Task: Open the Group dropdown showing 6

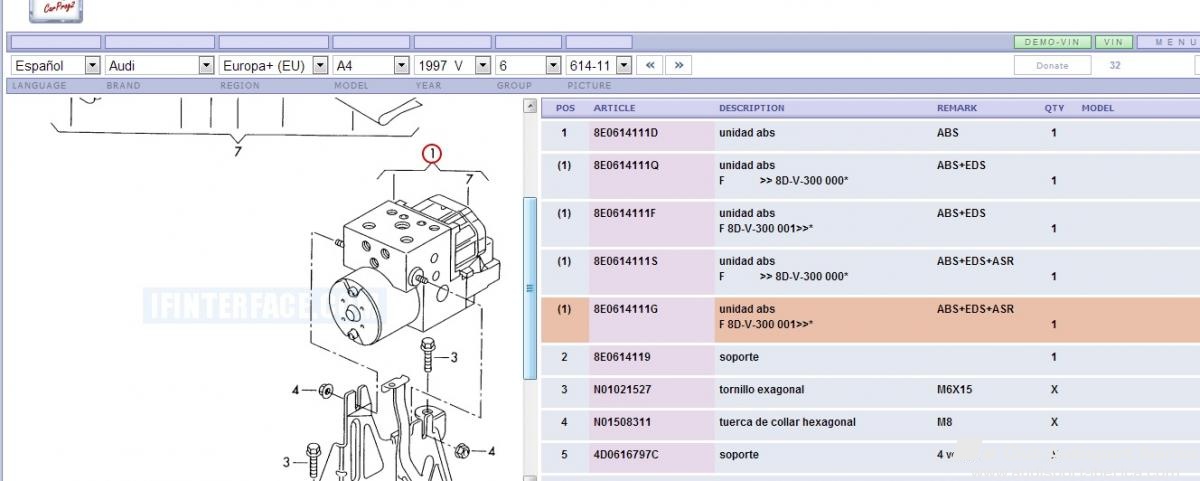Action: pyautogui.click(x=528, y=65)
